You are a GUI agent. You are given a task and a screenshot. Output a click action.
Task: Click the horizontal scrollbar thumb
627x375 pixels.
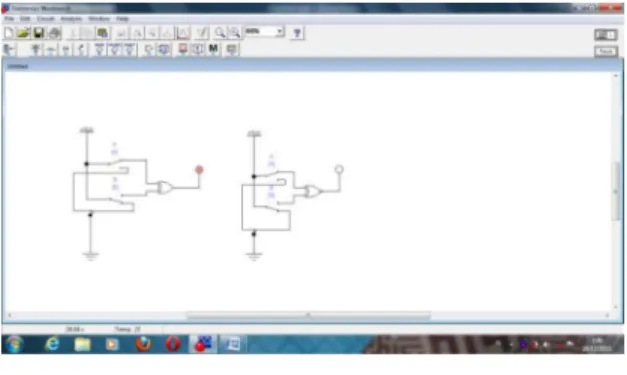[308, 316]
